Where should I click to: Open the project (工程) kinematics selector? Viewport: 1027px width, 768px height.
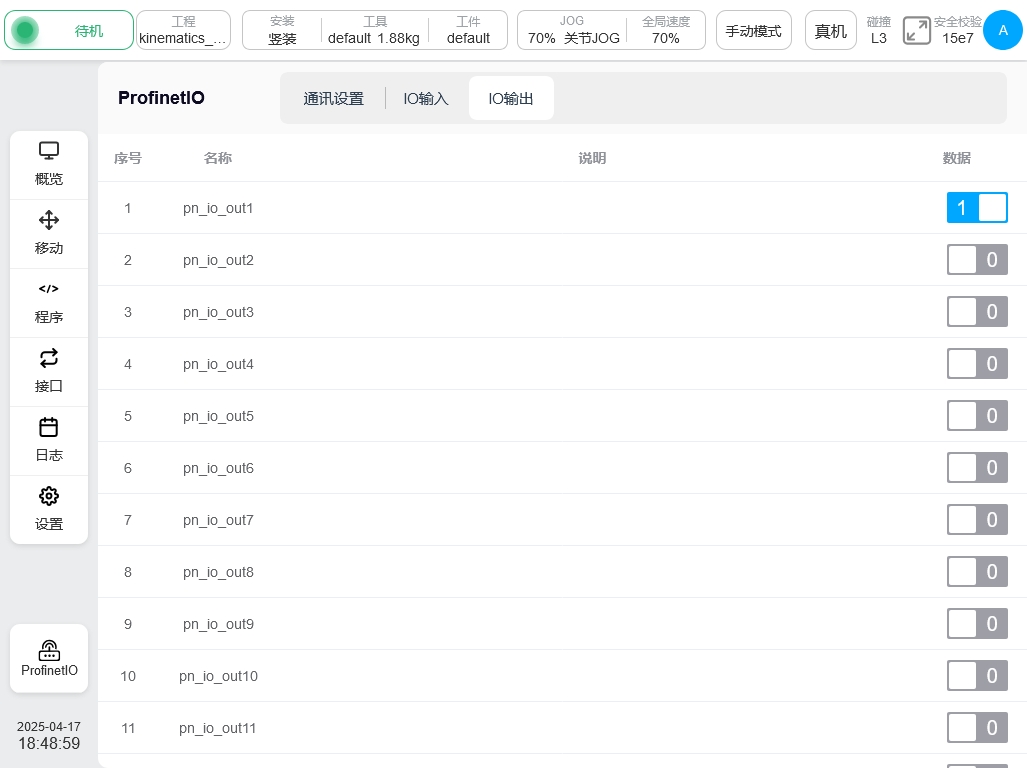click(x=183, y=30)
